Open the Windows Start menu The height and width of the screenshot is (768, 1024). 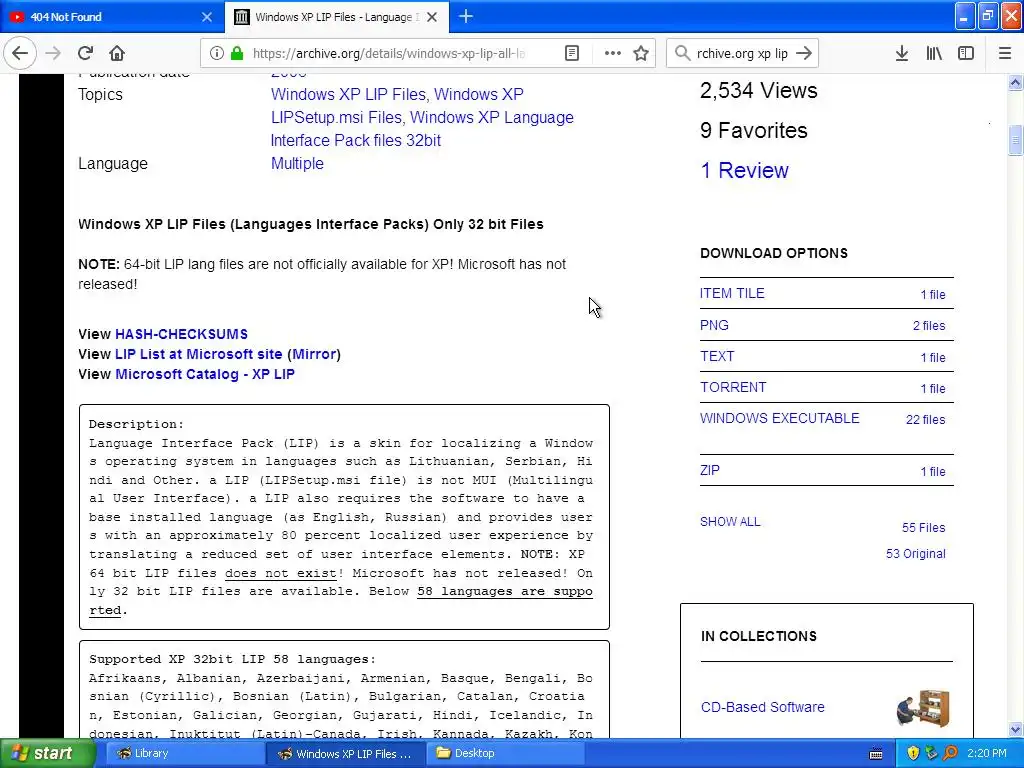(47, 753)
